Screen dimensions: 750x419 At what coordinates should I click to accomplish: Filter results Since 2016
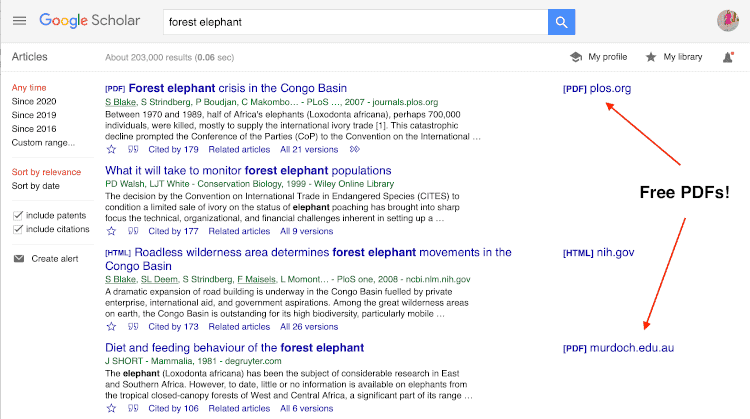pos(33,129)
